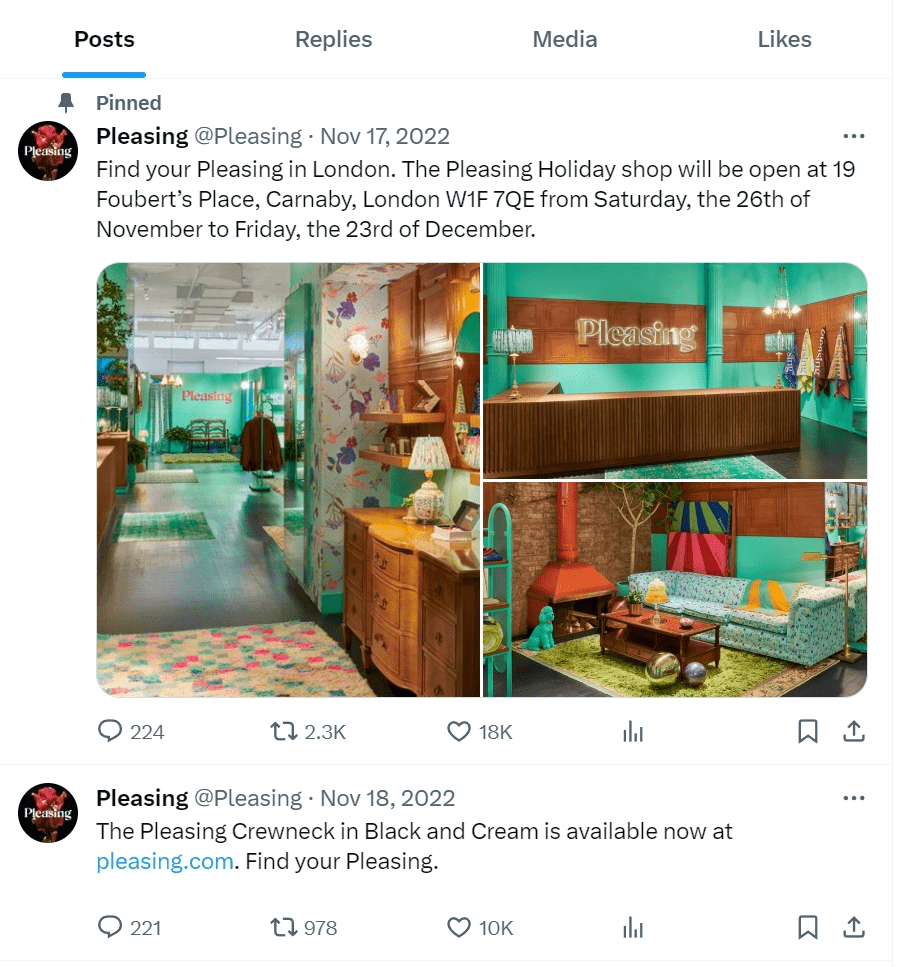Bookmark the Crewneck post

tap(808, 928)
